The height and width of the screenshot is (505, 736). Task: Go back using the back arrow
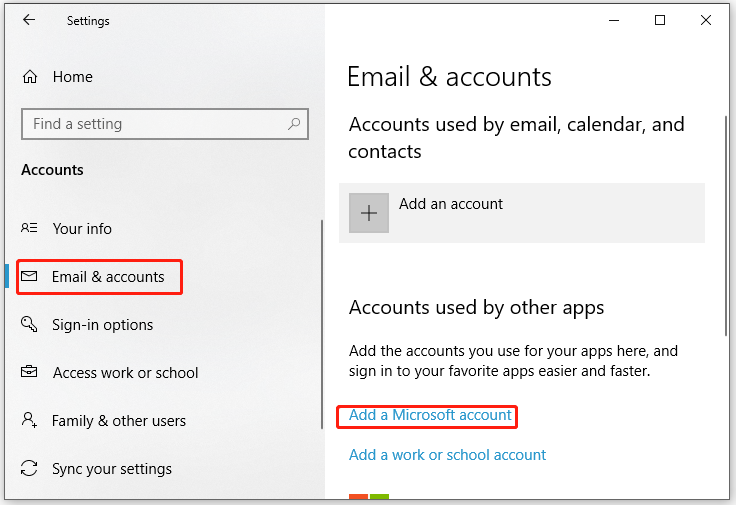point(29,20)
